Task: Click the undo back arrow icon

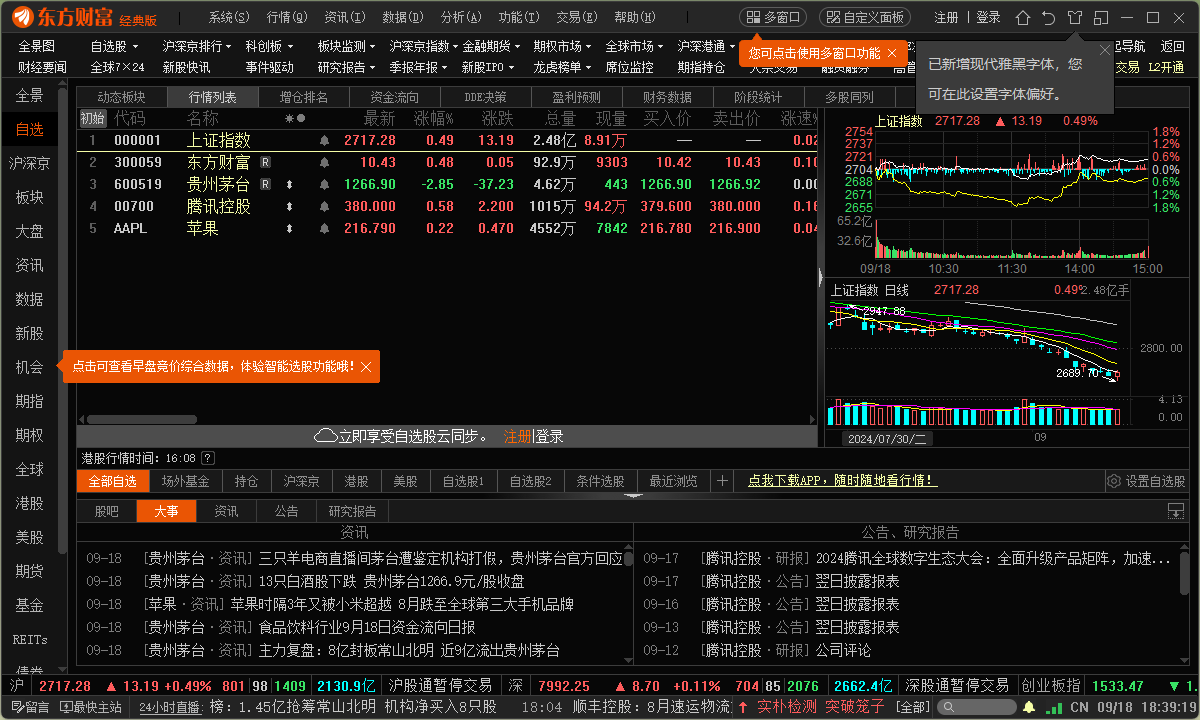Action: tap(1048, 18)
